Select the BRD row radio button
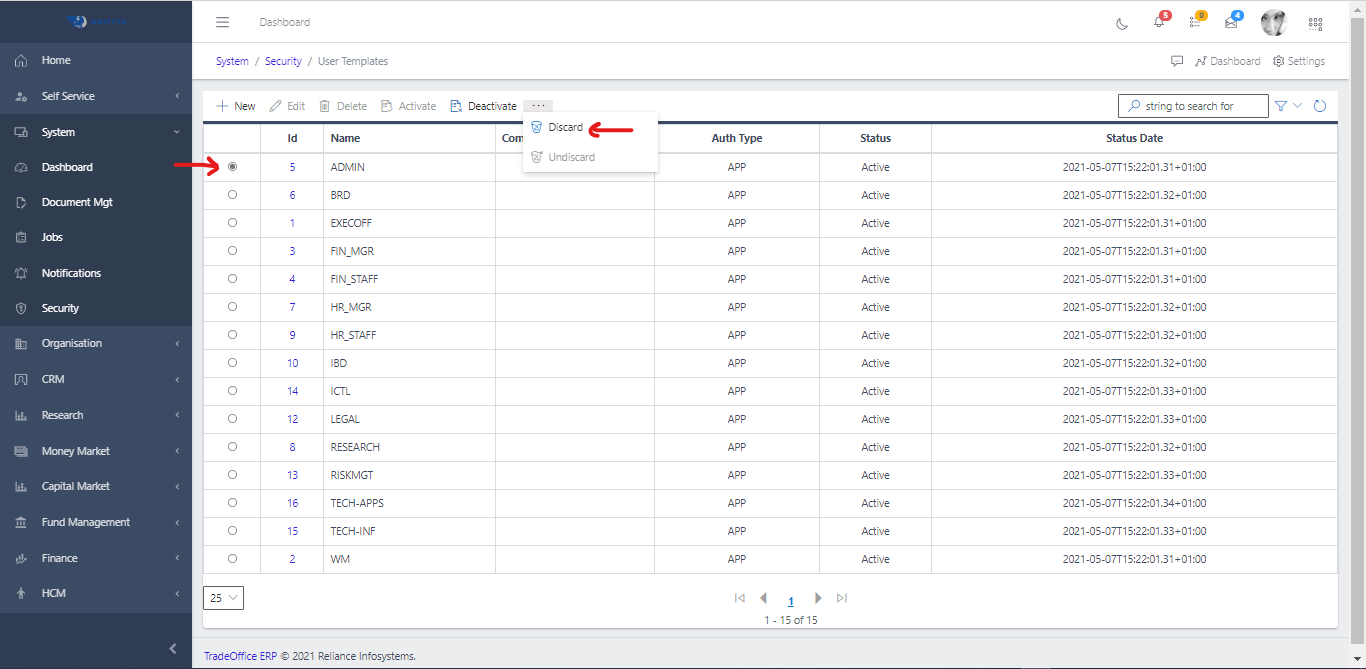Viewport: 1366px width, 669px height. click(x=233, y=195)
